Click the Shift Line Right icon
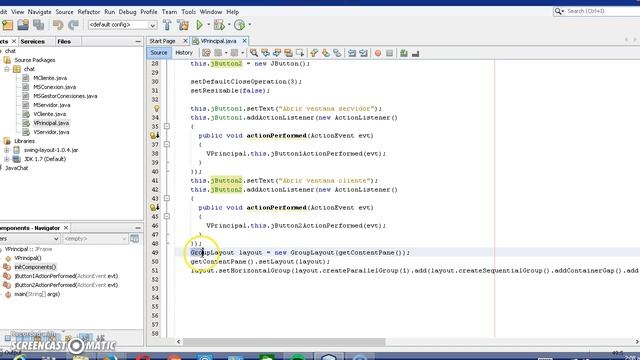640x360 pixels. [x=363, y=53]
